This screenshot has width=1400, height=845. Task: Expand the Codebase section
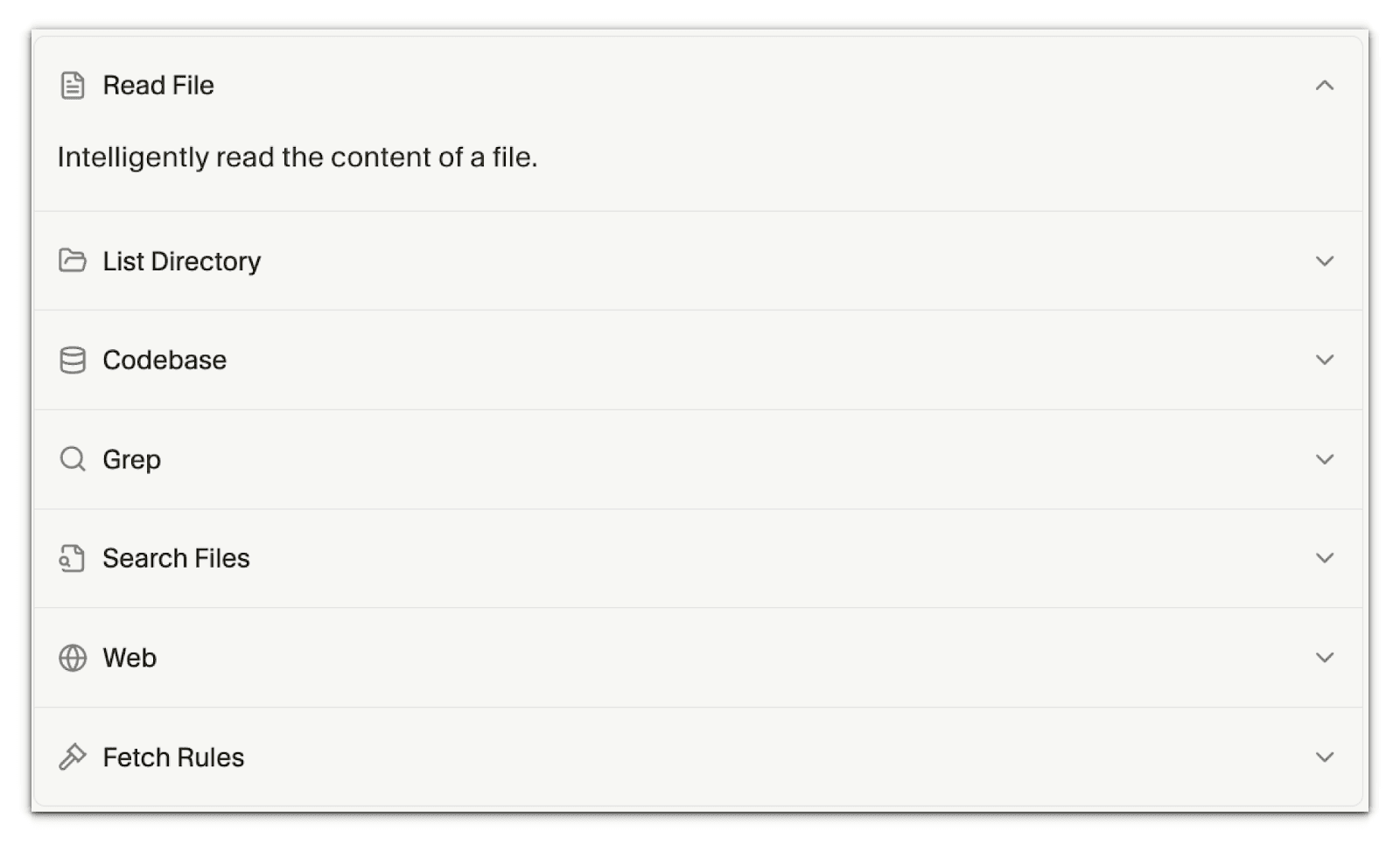(1325, 360)
